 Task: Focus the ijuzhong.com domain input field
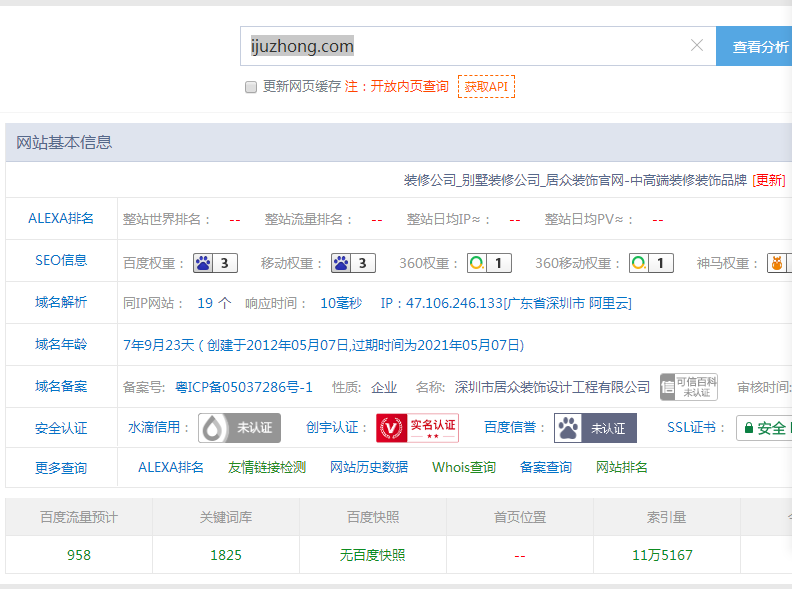click(x=478, y=46)
